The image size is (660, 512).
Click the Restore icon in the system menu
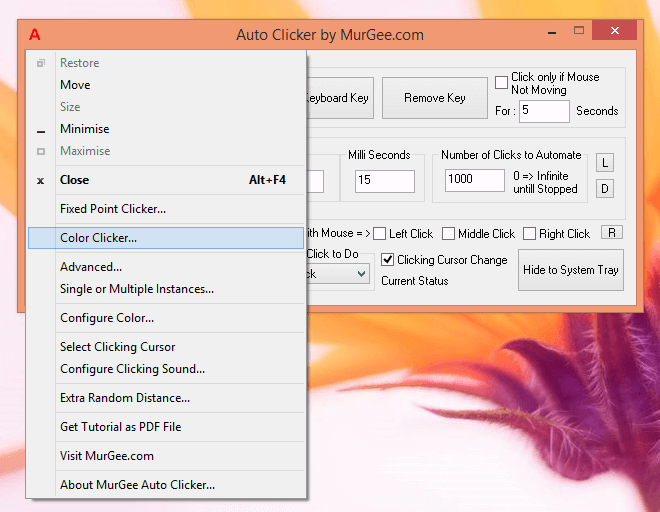(41, 63)
